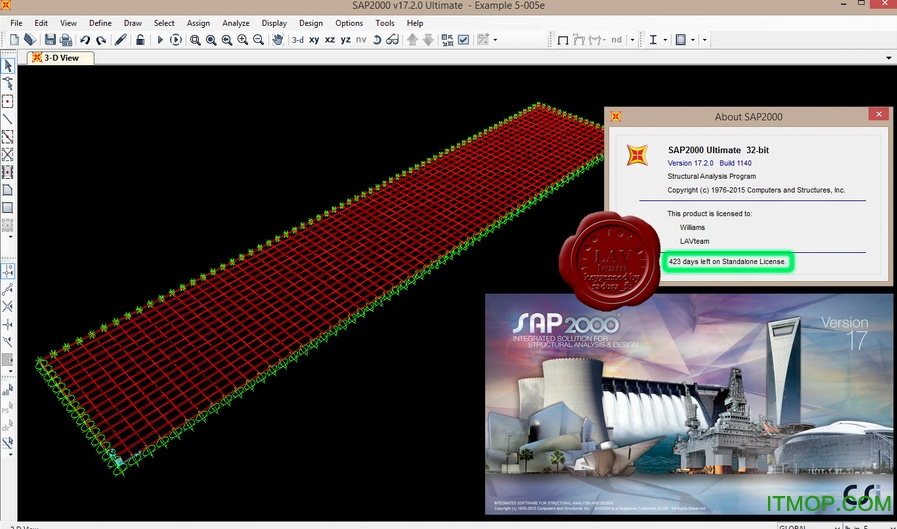The height and width of the screenshot is (529, 897).
Task: Click the pointer selection tool in sidebar
Action: tap(8, 66)
